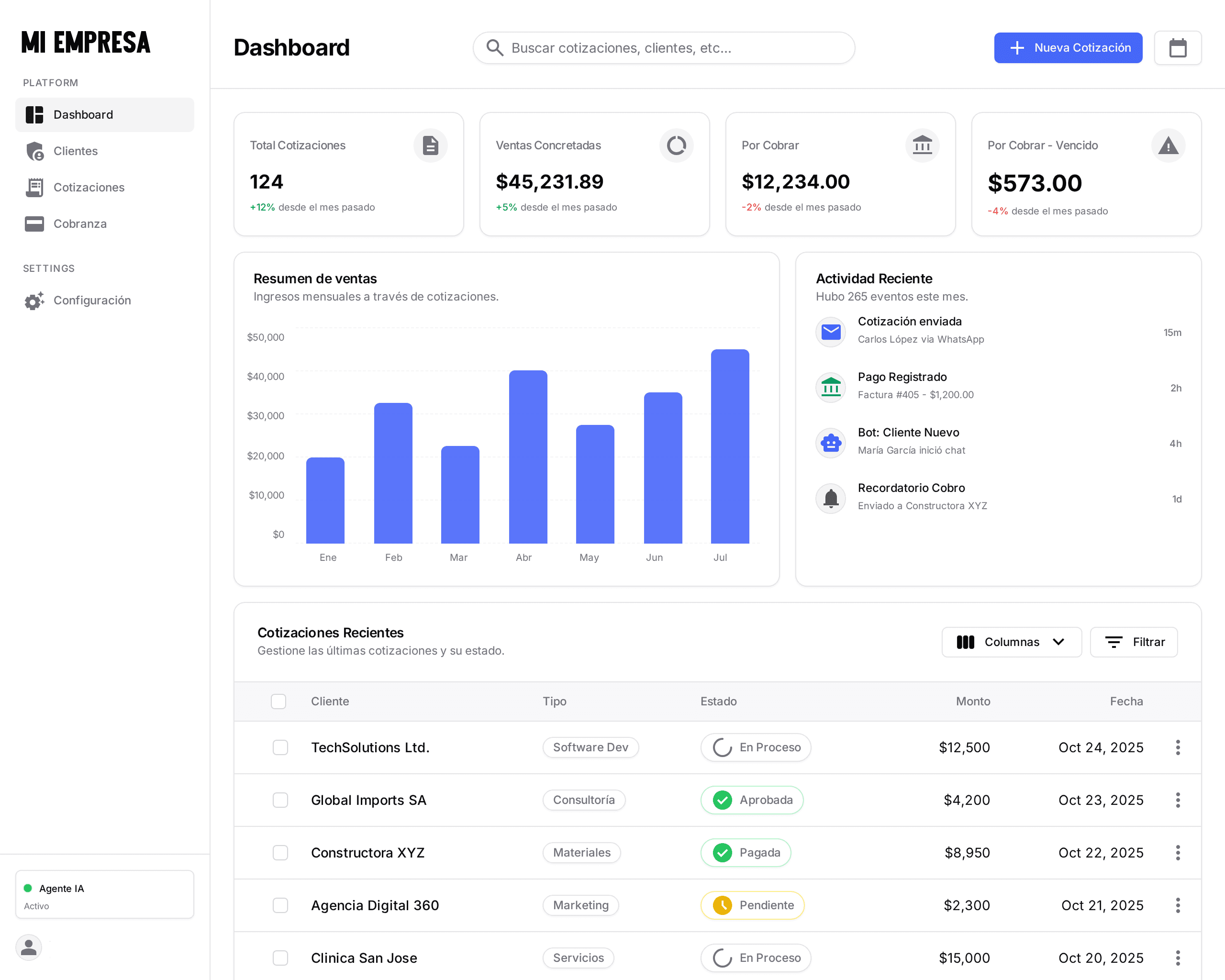Open the actions menu for Agencia Digital 360
The image size is (1225, 980).
pyautogui.click(x=1178, y=905)
